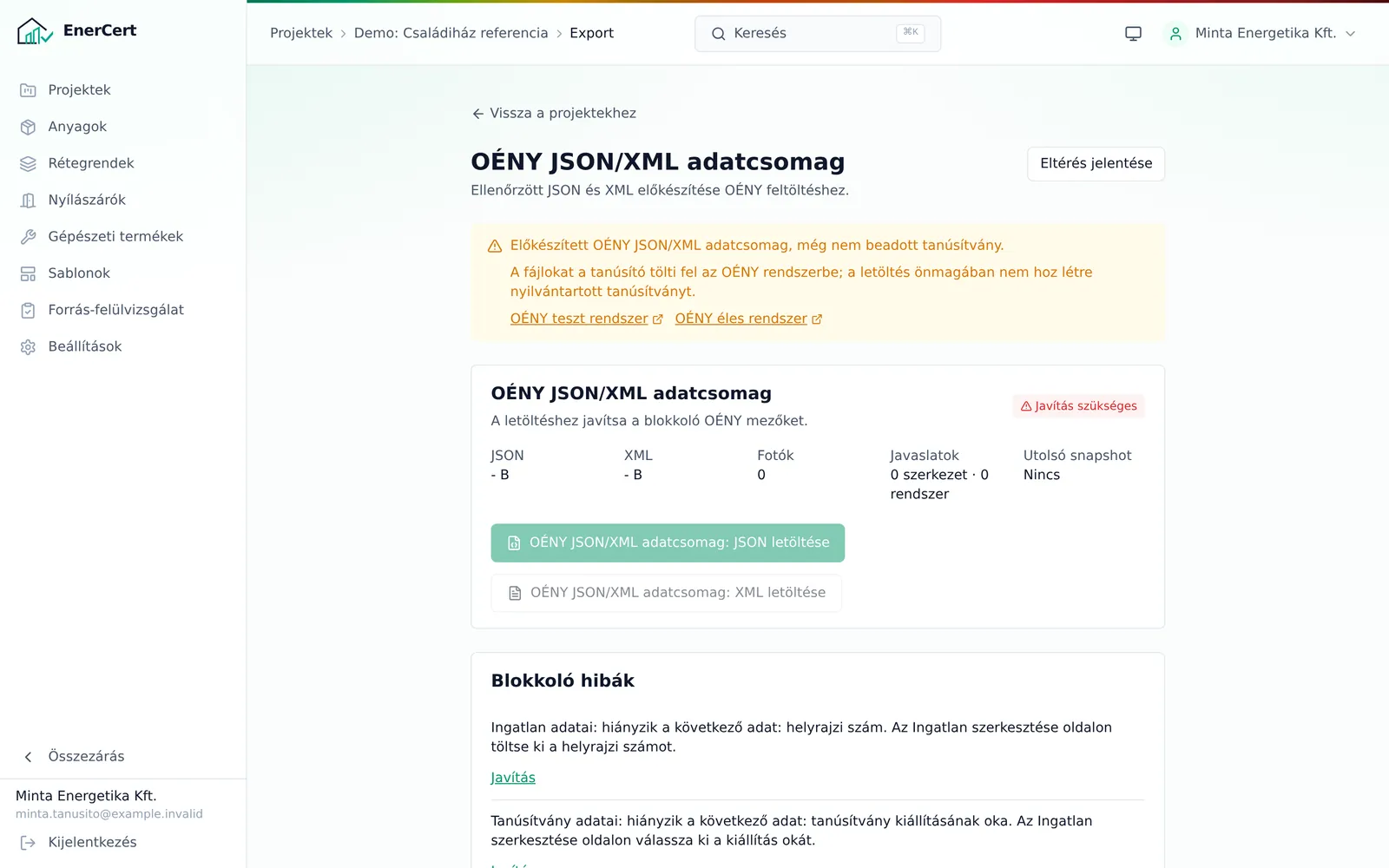
Task: Open Anyagok in the sidebar
Action: click(122, 127)
